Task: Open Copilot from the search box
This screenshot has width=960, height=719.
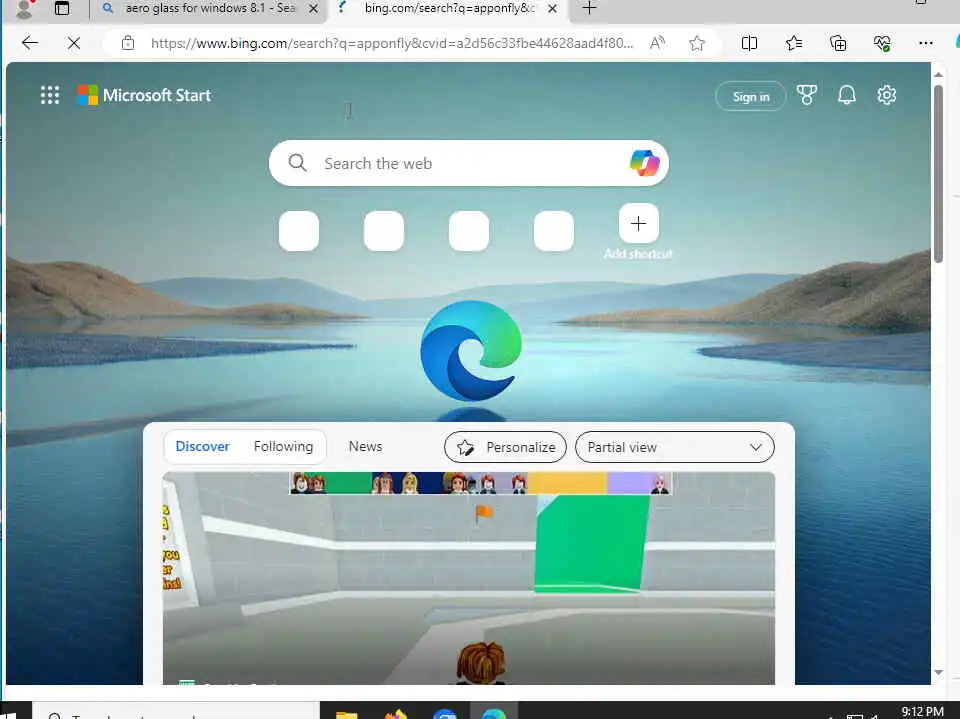Action: point(644,163)
